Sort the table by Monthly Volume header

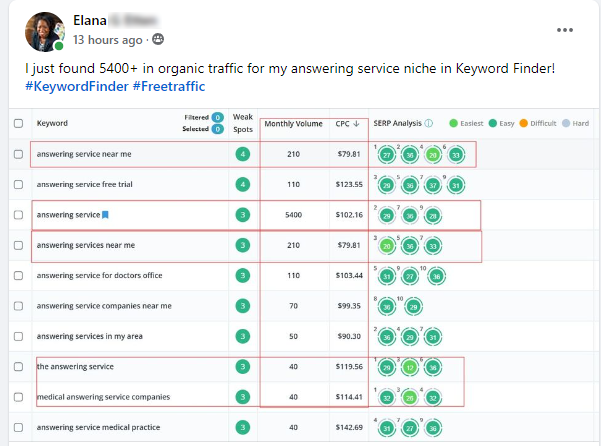click(x=293, y=124)
